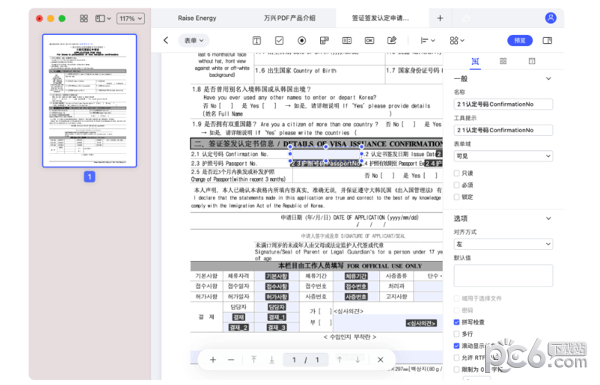Image resolution: width=600 pixels, height=385 pixels.
Task: Select the 접수번호 dark form field tag
Action: pyautogui.click(x=356, y=287)
